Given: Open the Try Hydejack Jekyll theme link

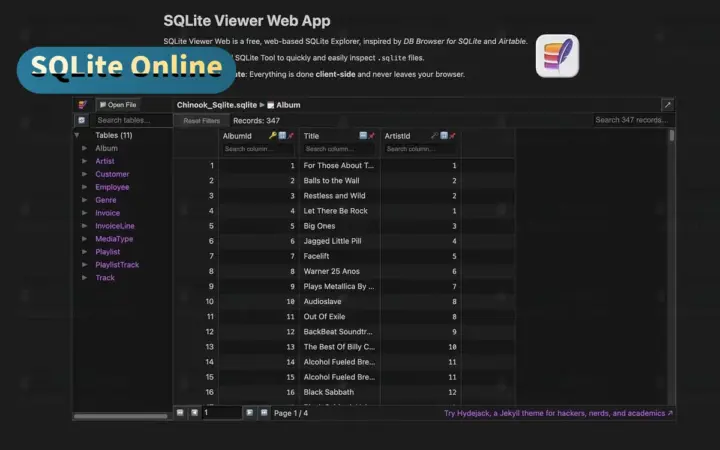Looking at the screenshot, I should click(558, 413).
